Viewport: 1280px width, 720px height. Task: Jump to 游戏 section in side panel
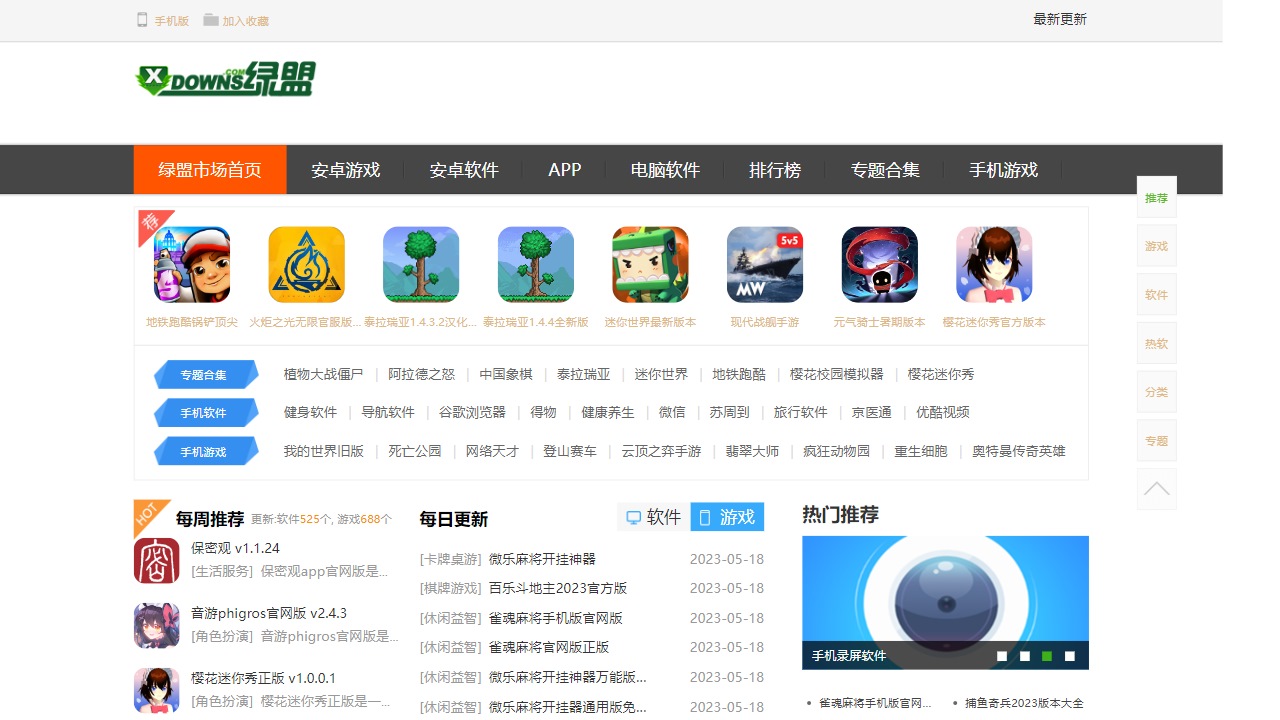(x=1157, y=246)
